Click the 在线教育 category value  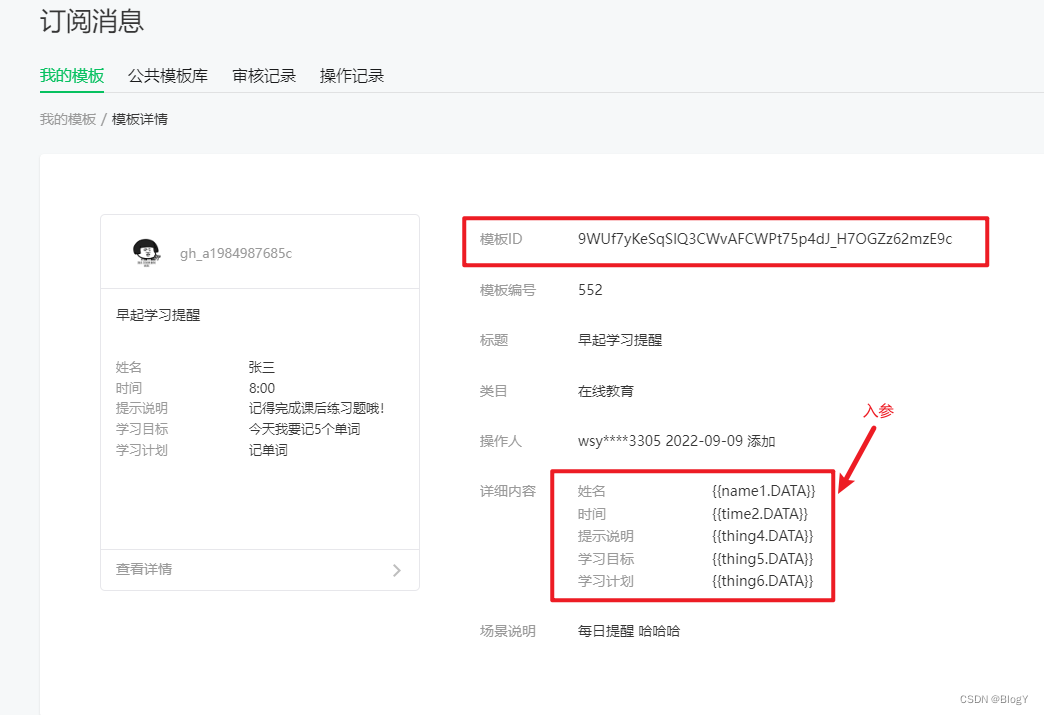click(x=604, y=391)
